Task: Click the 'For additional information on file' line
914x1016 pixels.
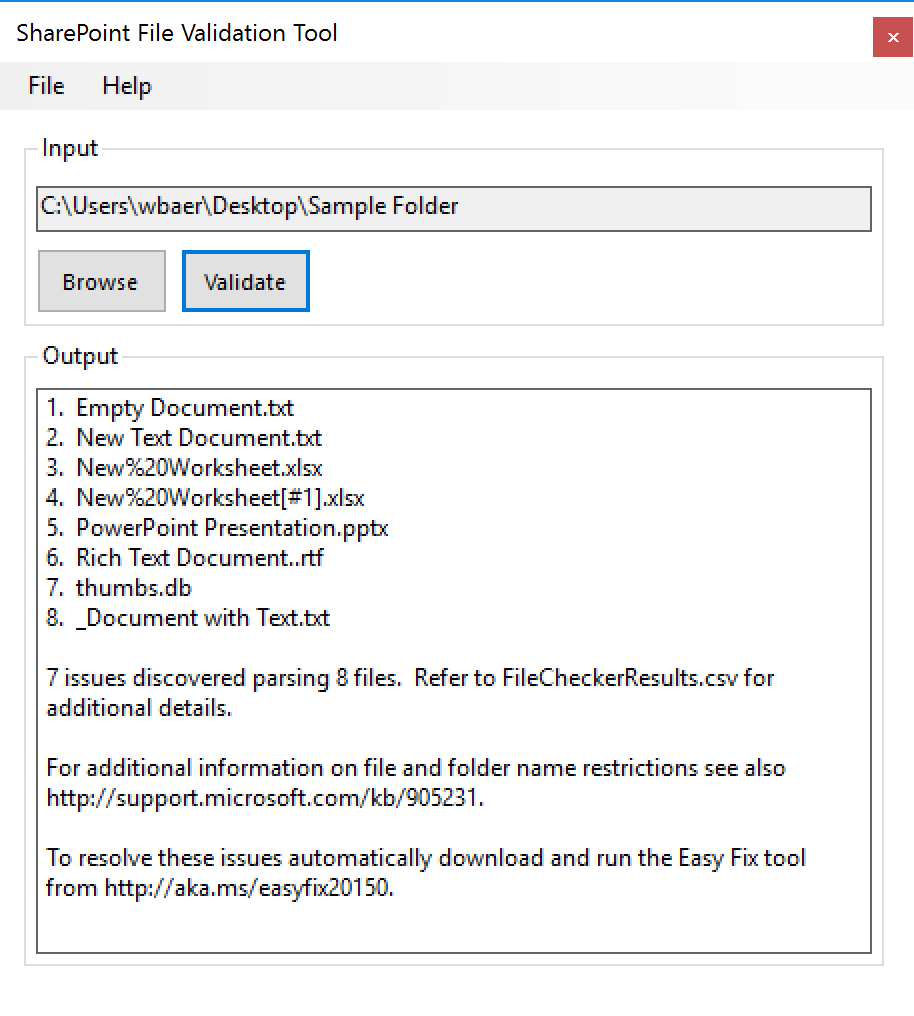Action: coord(416,768)
